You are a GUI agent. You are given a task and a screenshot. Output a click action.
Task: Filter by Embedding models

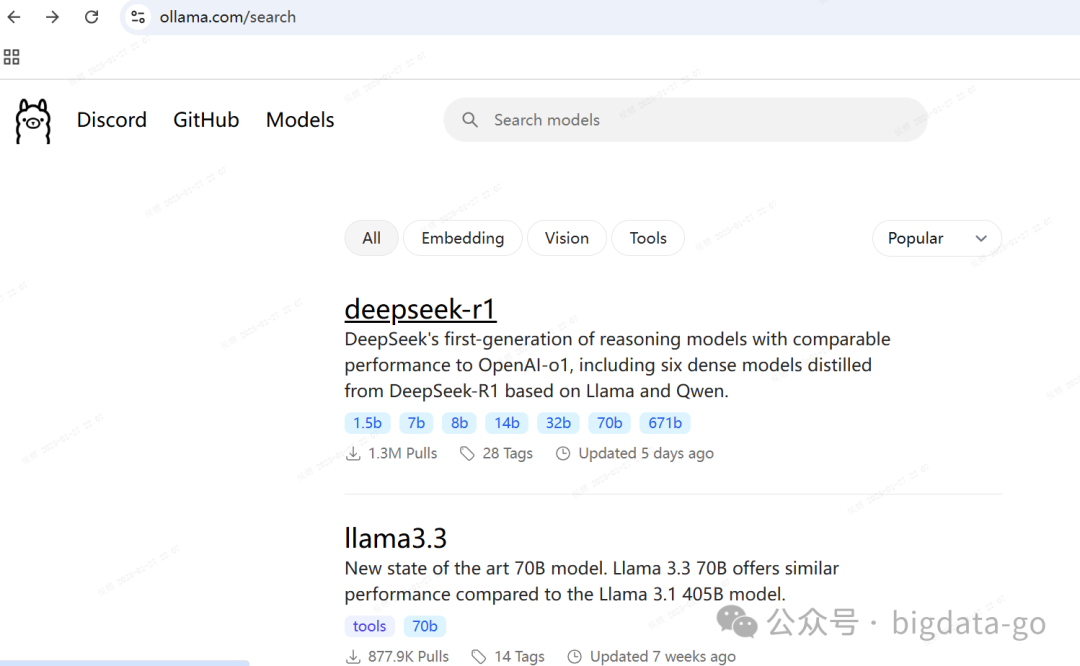463,238
